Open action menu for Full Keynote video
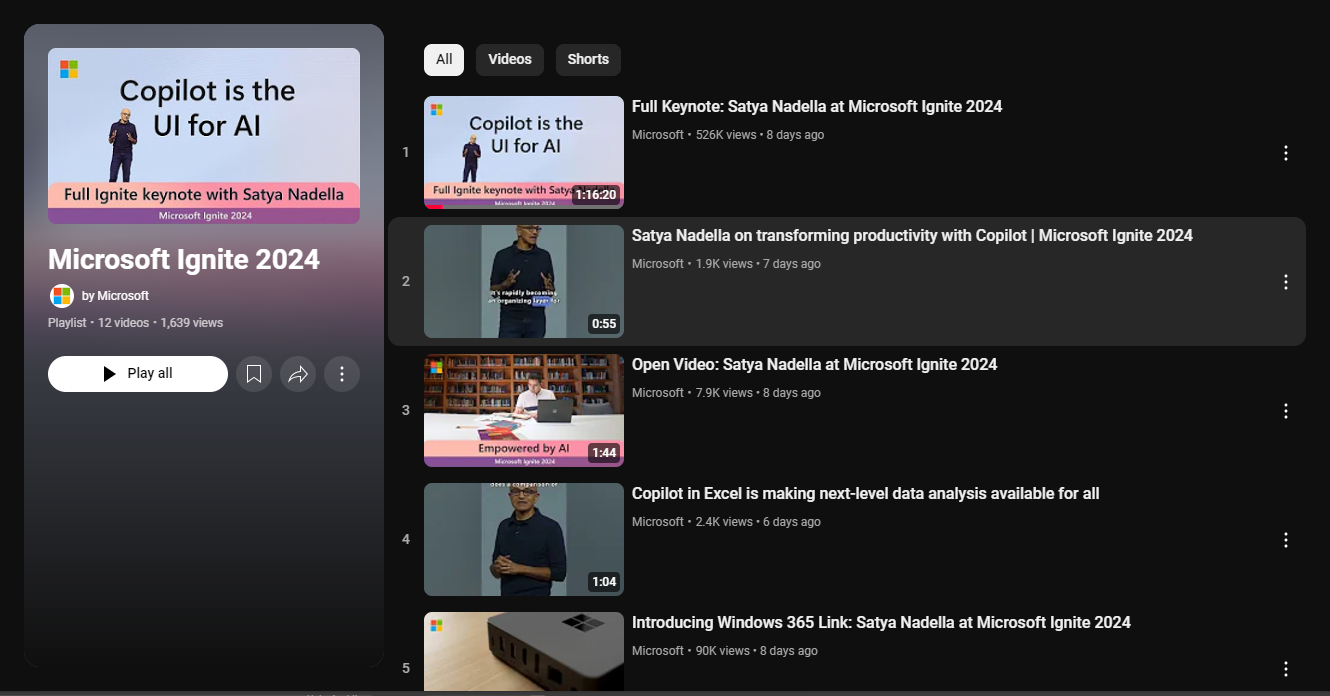1330x696 pixels. [1286, 153]
